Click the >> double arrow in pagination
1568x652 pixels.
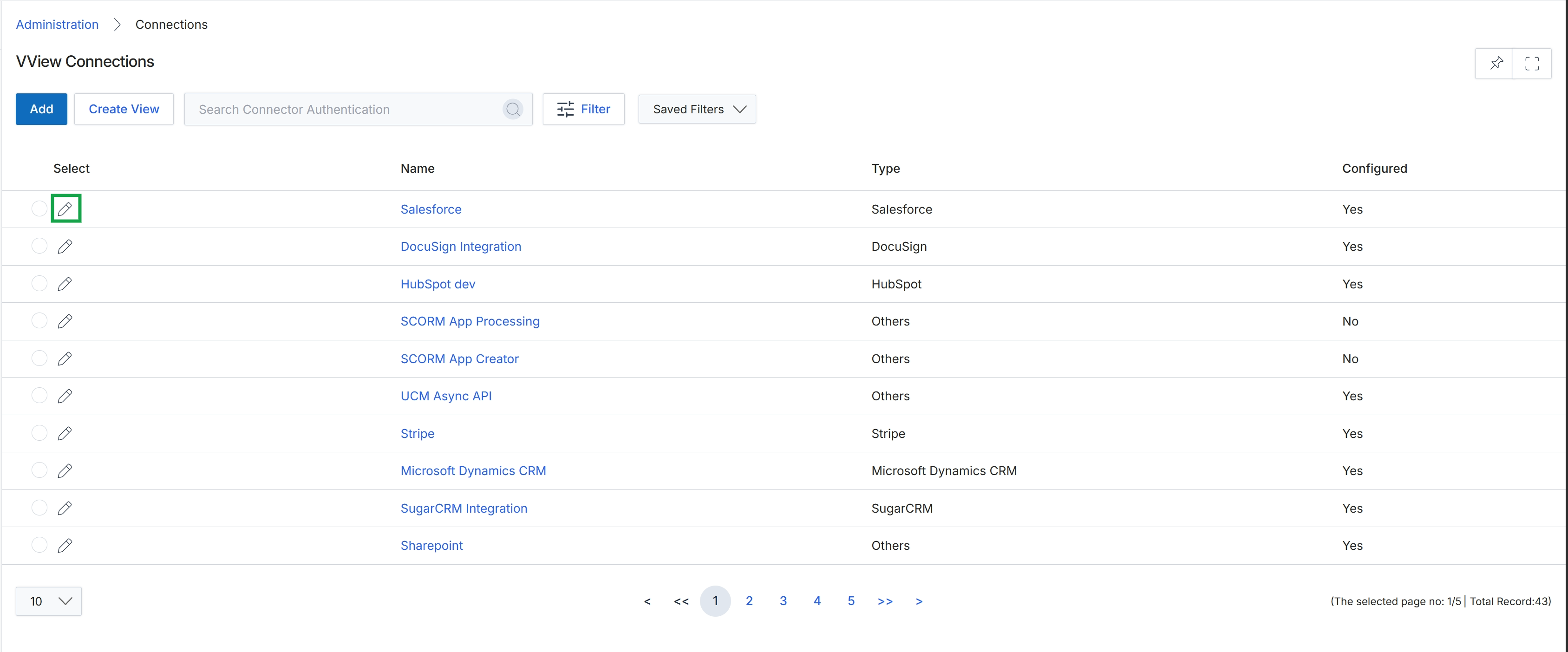pos(885,601)
